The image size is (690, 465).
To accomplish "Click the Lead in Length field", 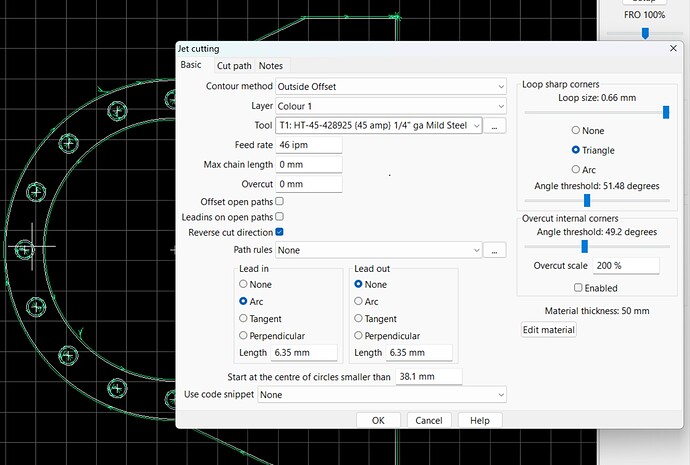I will click(x=304, y=353).
